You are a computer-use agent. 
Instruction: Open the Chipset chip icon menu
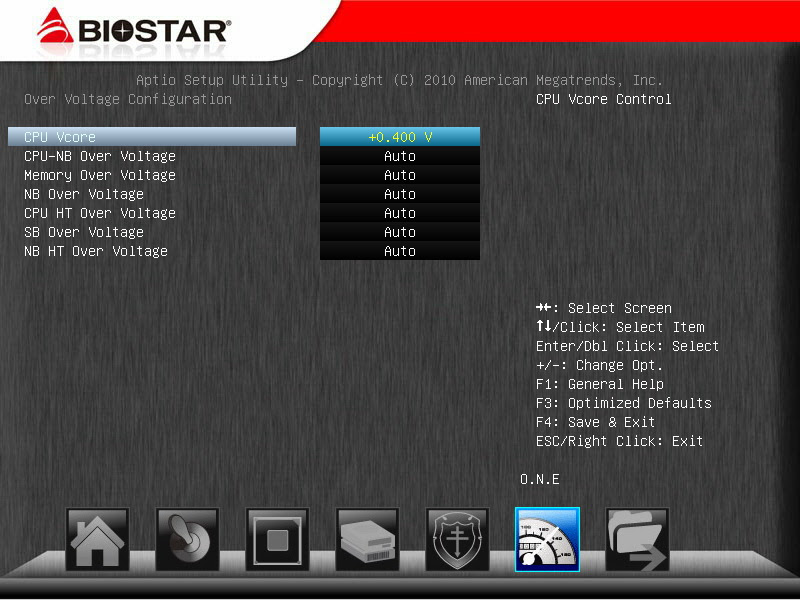click(277, 539)
